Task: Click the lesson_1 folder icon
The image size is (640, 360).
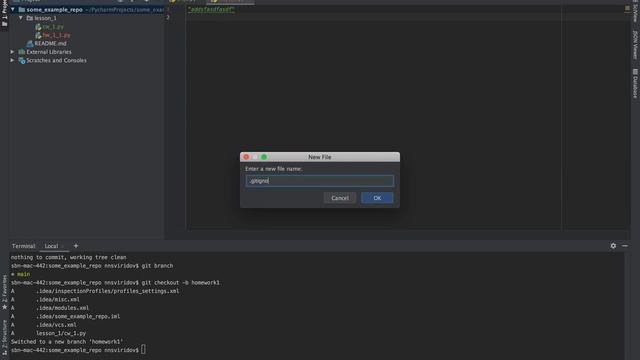Action: [x=30, y=18]
